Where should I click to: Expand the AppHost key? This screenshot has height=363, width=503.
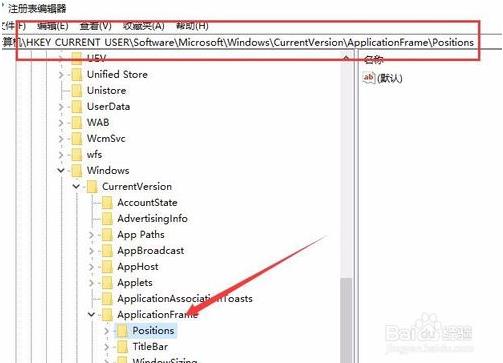(x=91, y=267)
